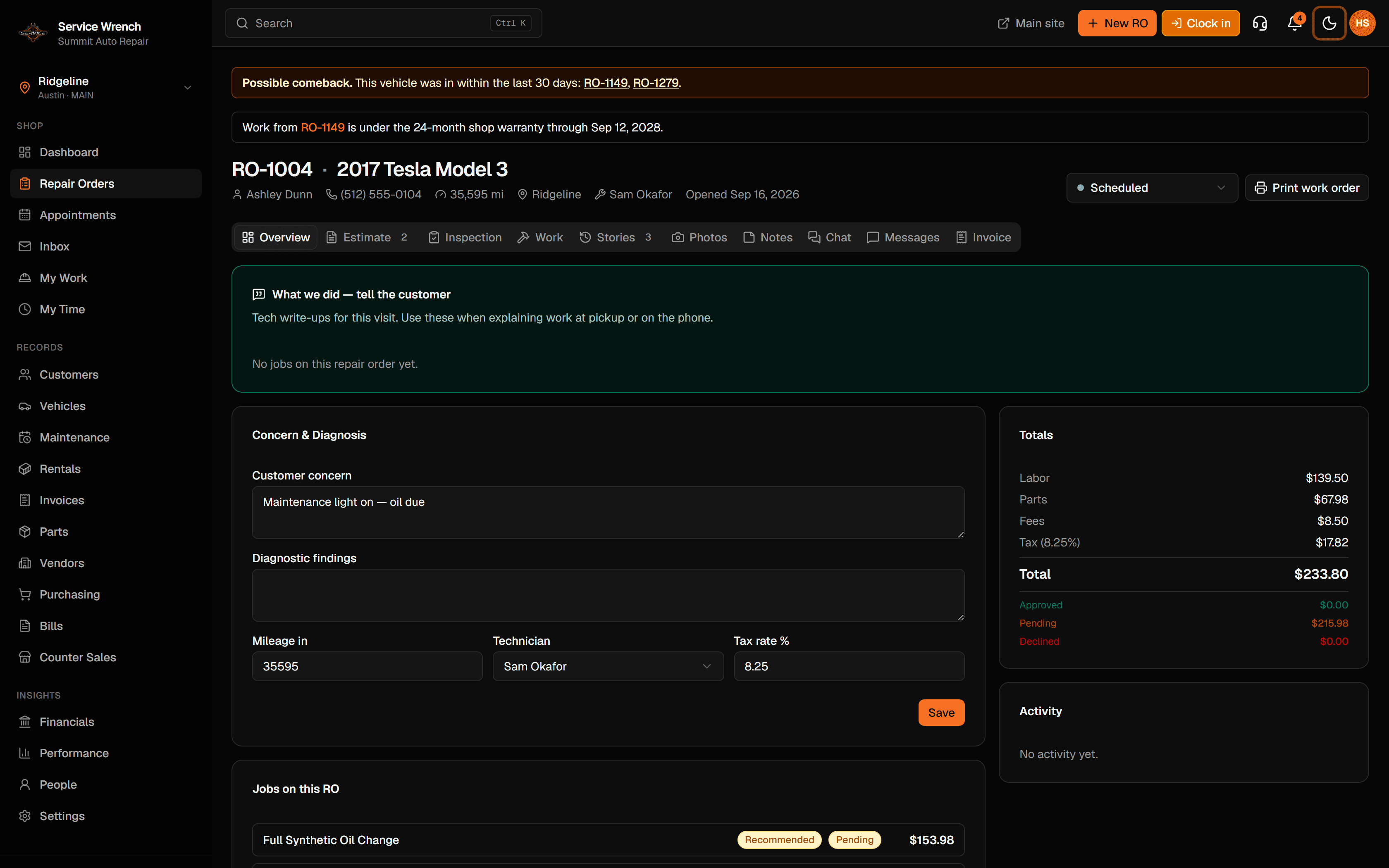1389x868 pixels.
Task: Open the Technician Sam Okafor dropdown
Action: tap(608, 666)
